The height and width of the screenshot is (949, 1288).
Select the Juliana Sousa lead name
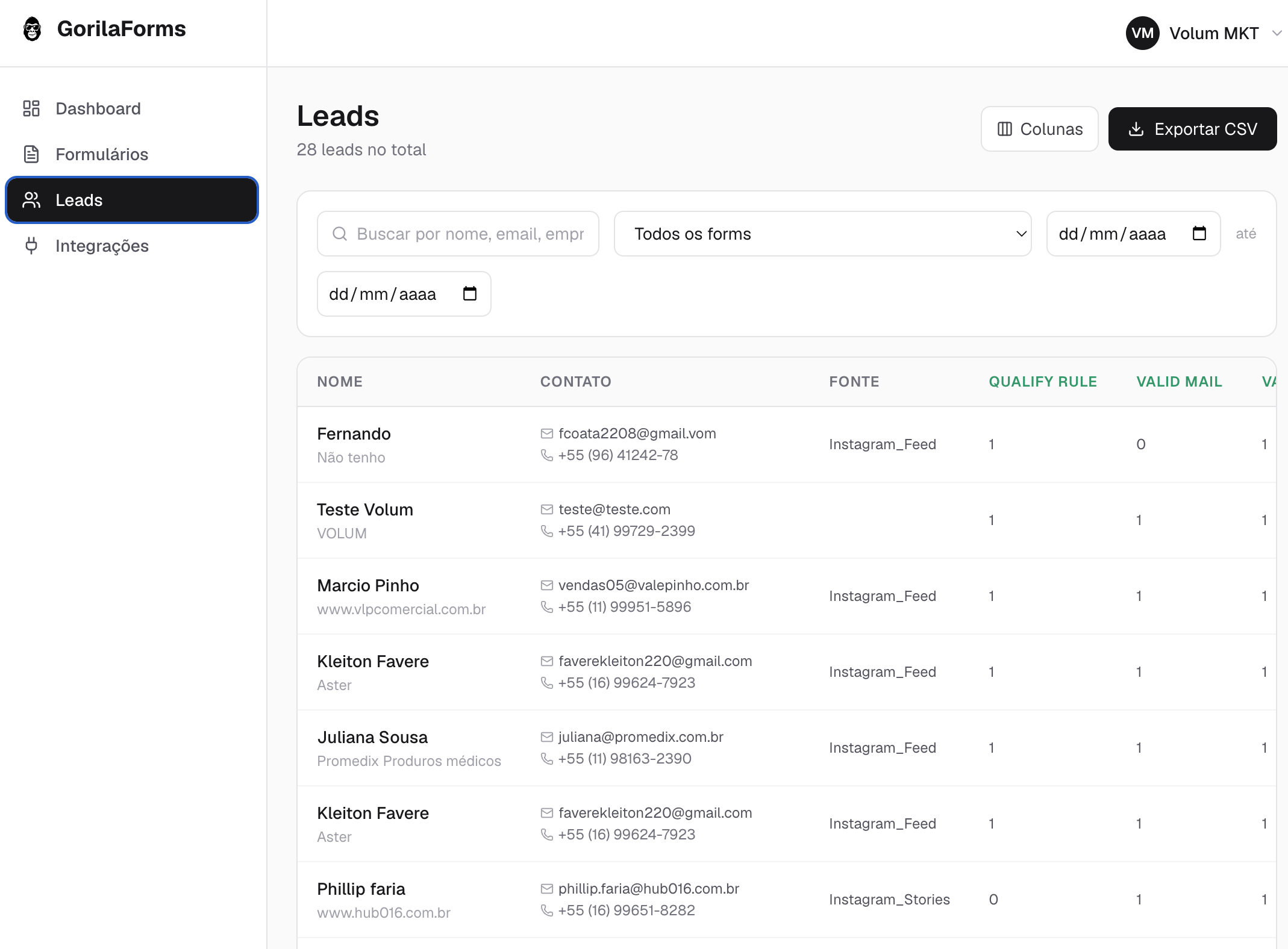(x=372, y=737)
